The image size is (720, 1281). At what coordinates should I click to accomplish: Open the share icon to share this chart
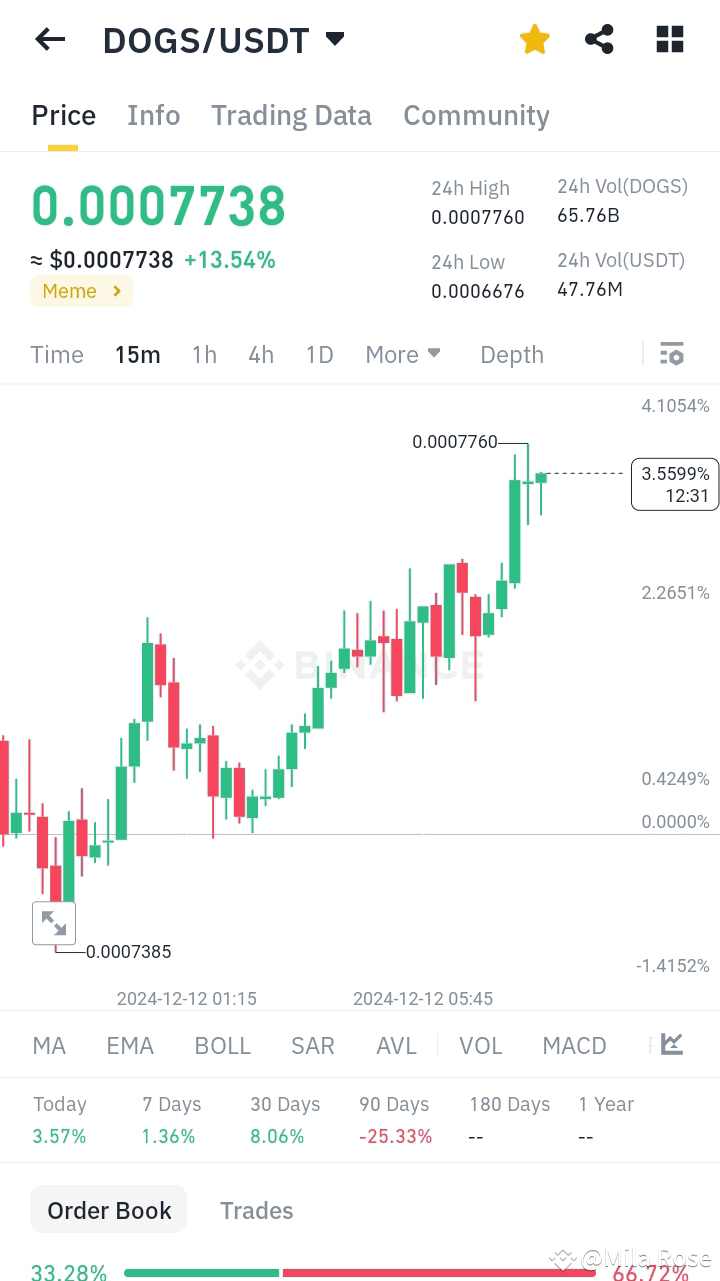coord(599,39)
